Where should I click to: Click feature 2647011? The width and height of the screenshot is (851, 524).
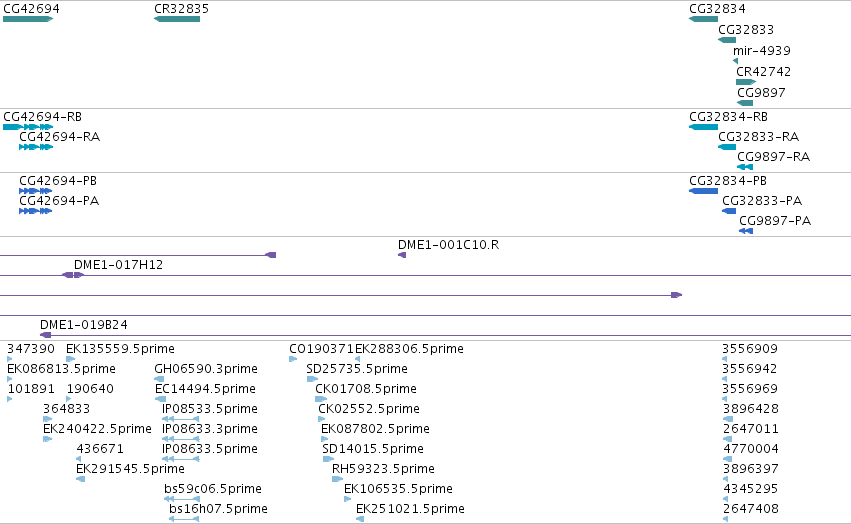[727, 439]
